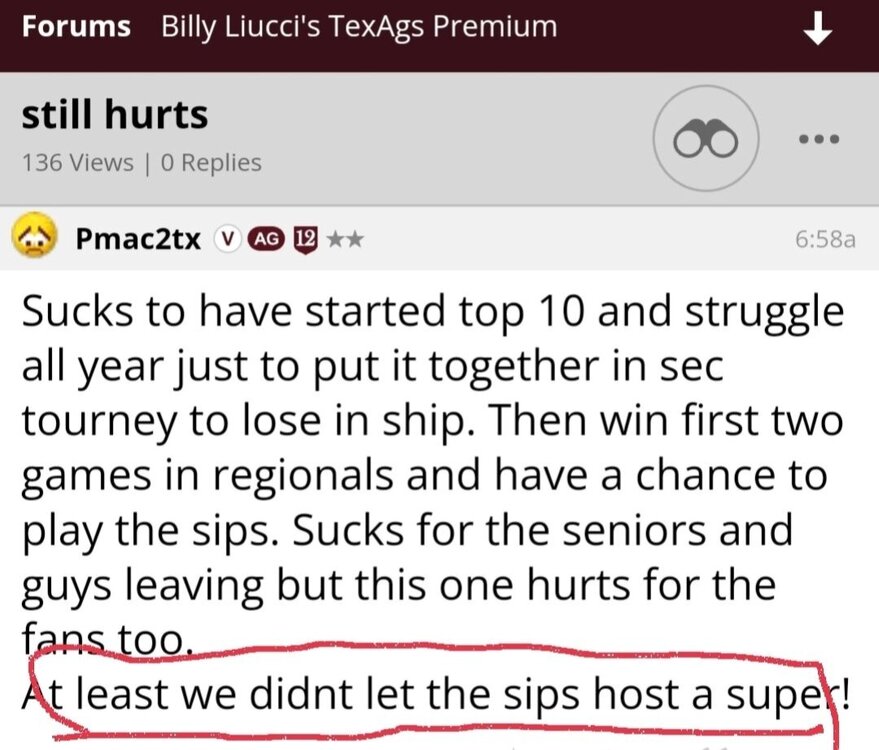This screenshot has width=879, height=750.
Task: Click the "still hurts" thread title
Action: coord(115,115)
